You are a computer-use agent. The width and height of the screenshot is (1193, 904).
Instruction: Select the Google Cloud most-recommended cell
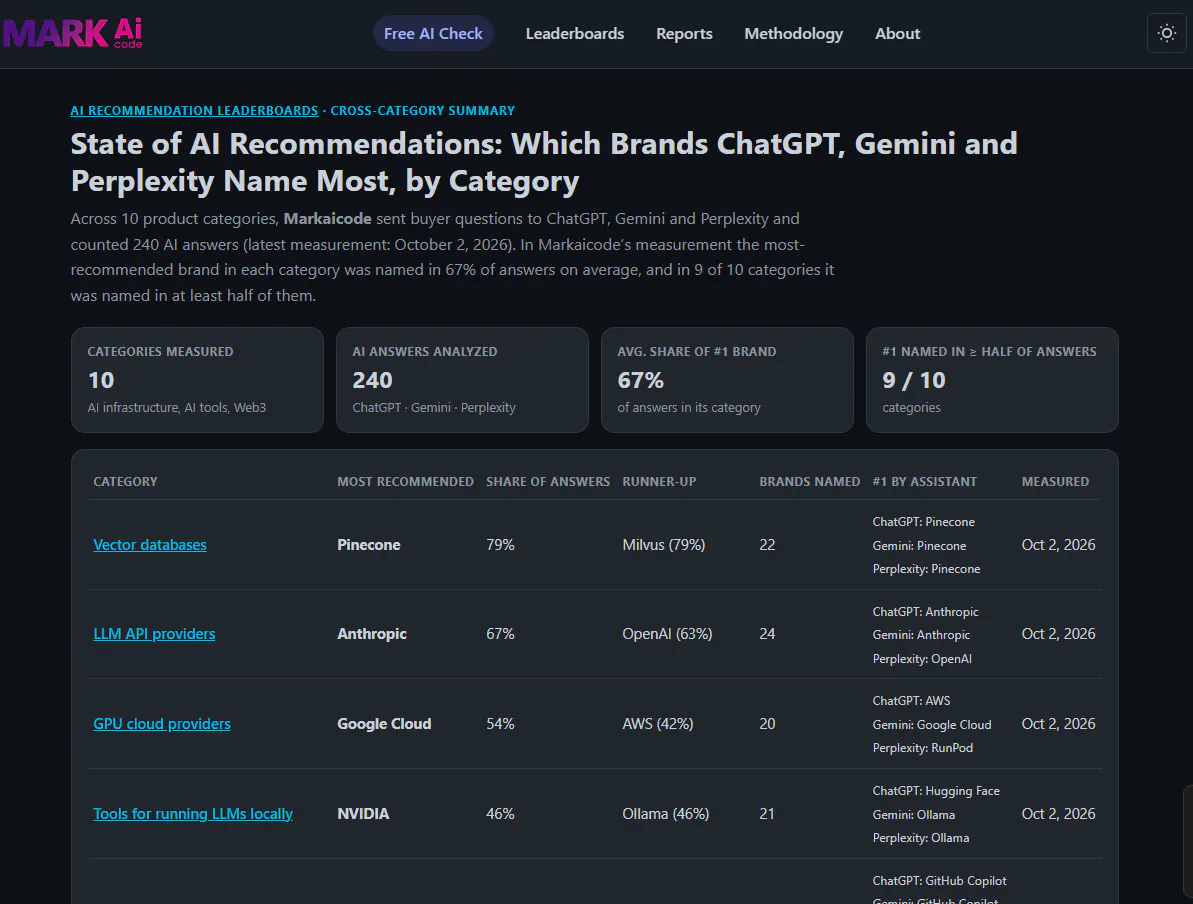click(x=384, y=724)
